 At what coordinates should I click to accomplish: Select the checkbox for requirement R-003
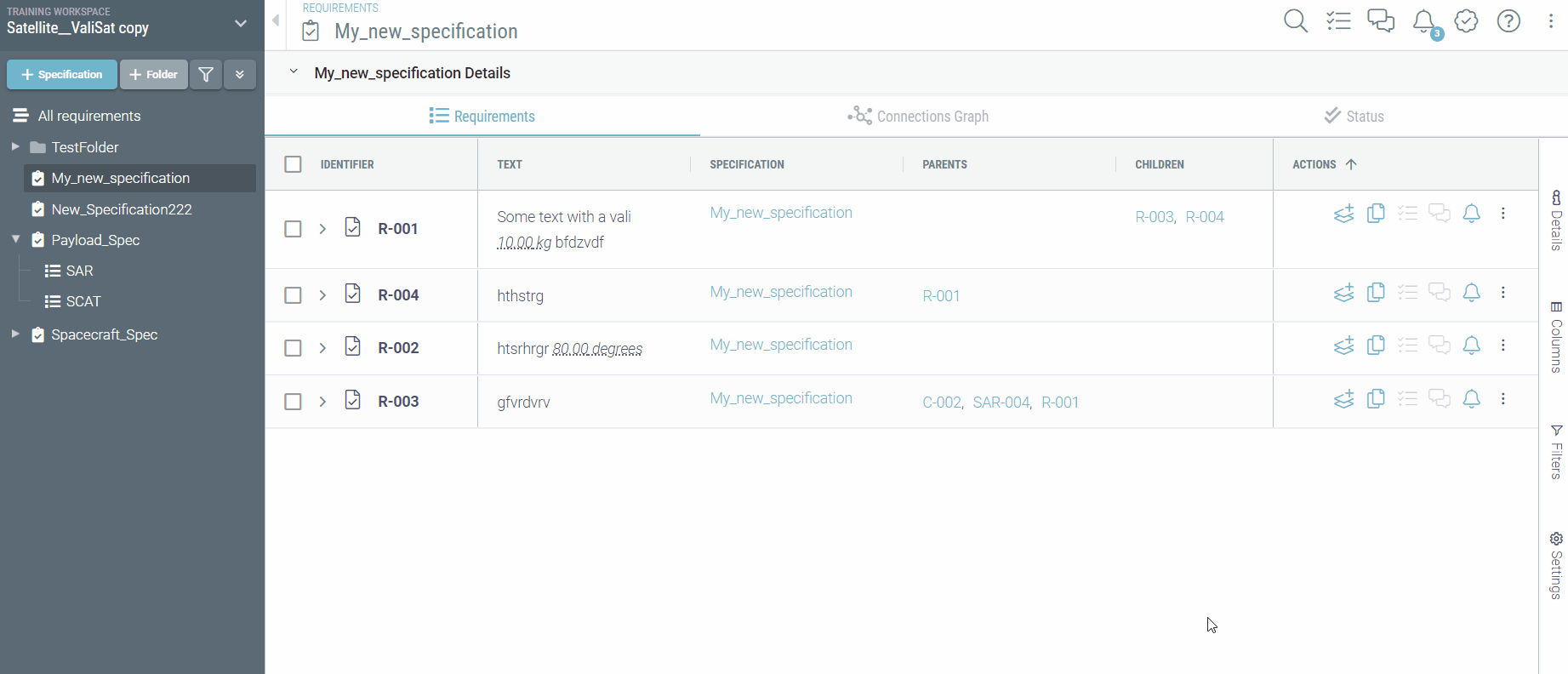pyautogui.click(x=293, y=402)
